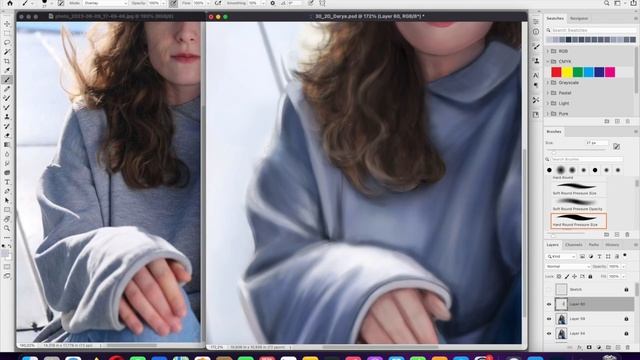Toggle pressure-for-opacity button in options bar
Image resolution: width=640 pixels, height=360 pixels.
click(x=173, y=3)
